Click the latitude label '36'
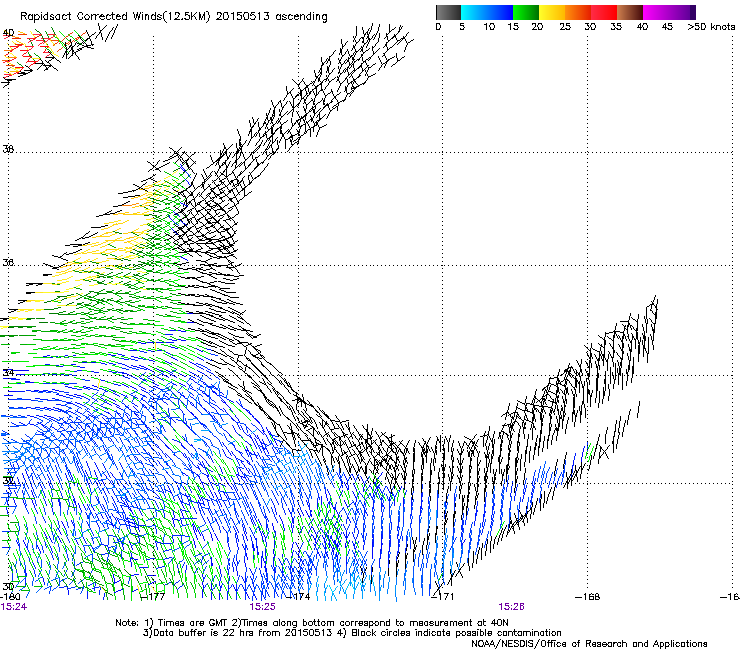The width and height of the screenshot is (740, 650). click(x=8, y=262)
